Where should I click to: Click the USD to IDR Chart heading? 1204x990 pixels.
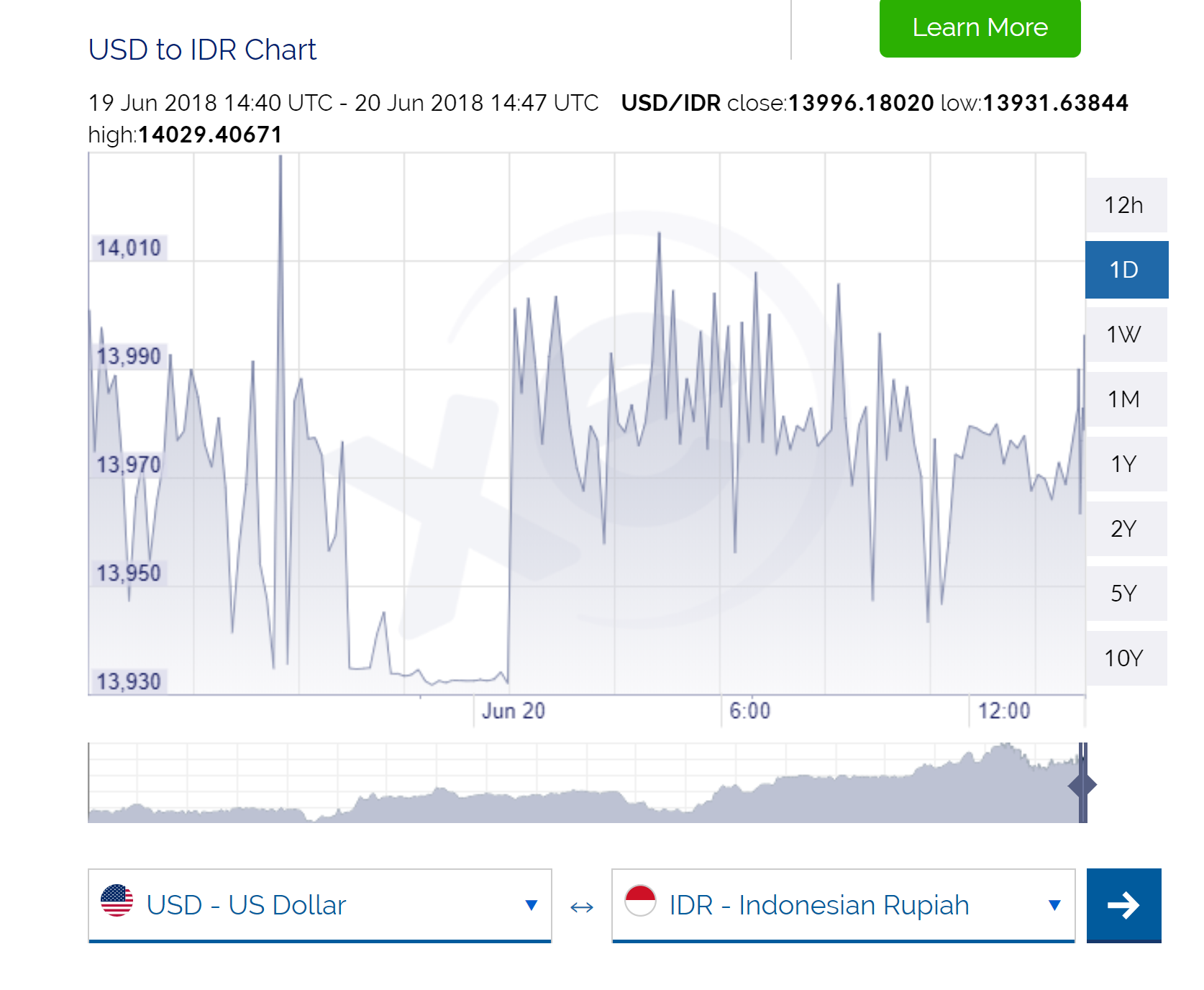202,50
